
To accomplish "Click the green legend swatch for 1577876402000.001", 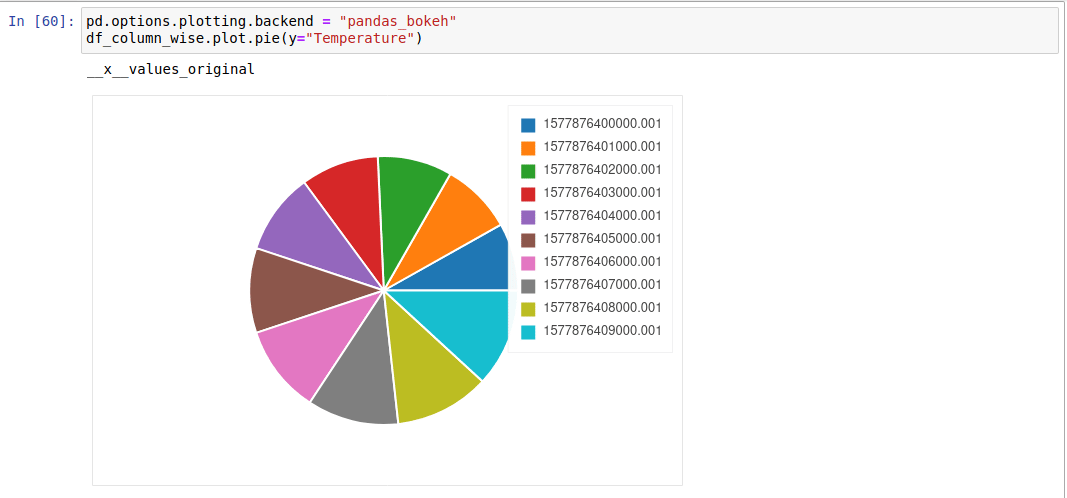I will (528, 171).
